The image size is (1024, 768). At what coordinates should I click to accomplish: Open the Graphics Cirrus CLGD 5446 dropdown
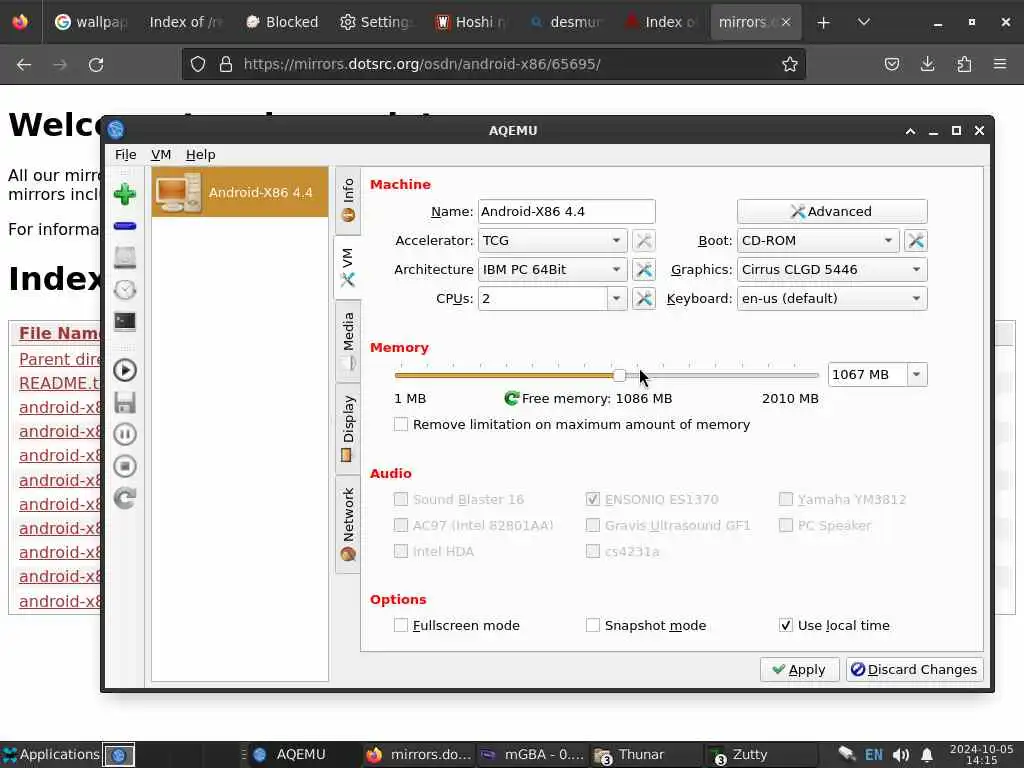pos(832,270)
